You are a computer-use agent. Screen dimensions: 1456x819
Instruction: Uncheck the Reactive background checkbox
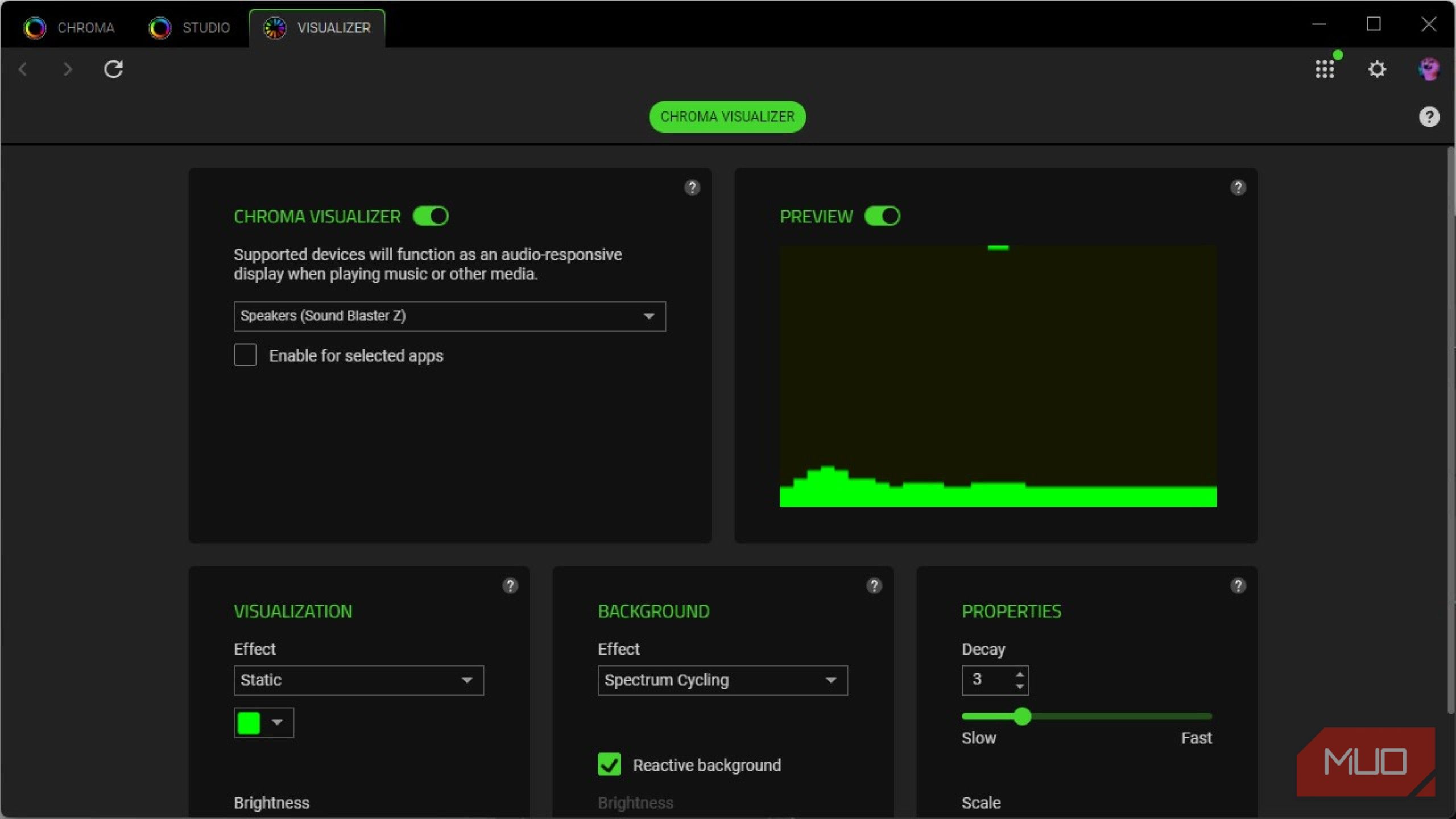point(609,764)
